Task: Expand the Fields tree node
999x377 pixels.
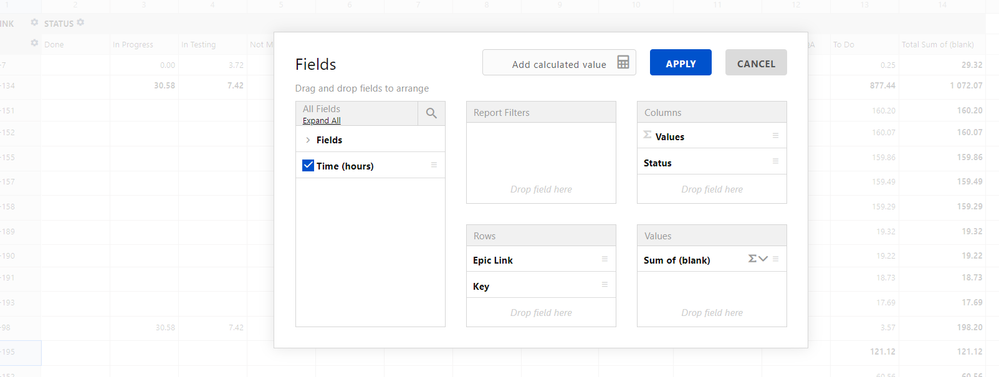Action: point(308,140)
